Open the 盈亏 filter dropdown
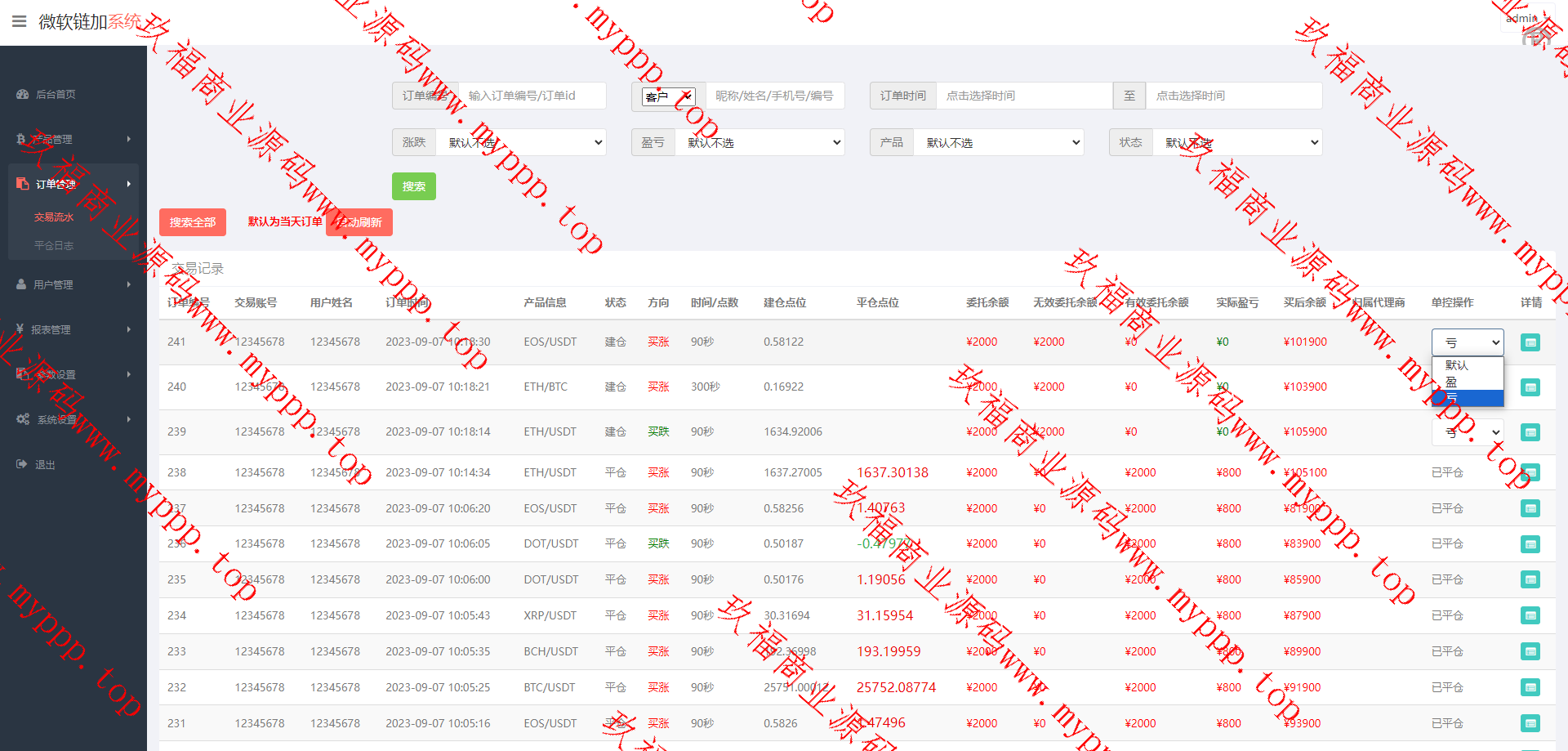The width and height of the screenshot is (1568, 751). 759,142
